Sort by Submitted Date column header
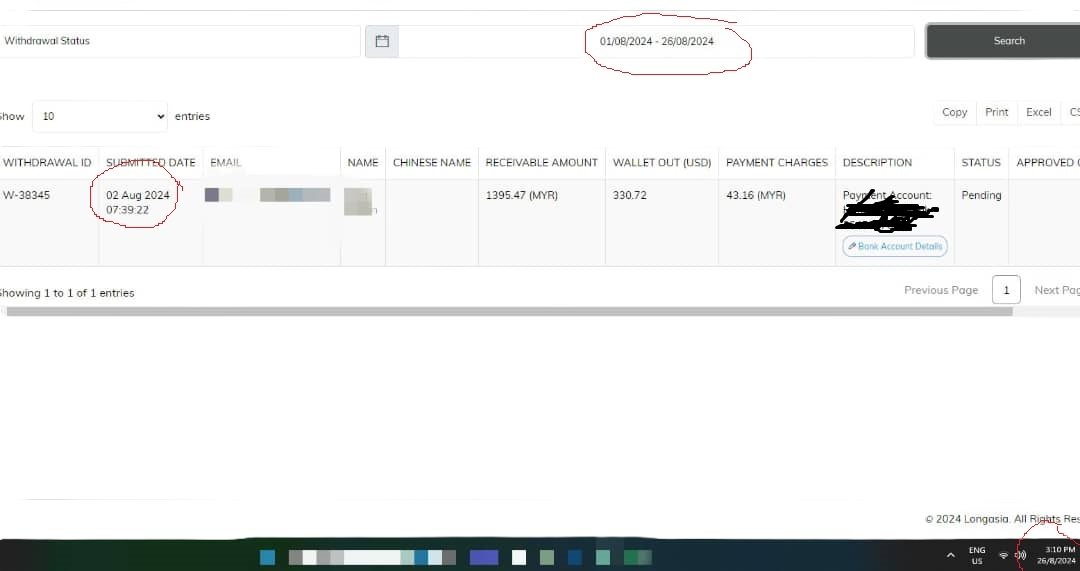Viewport: 1080px width, 571px height. click(151, 163)
